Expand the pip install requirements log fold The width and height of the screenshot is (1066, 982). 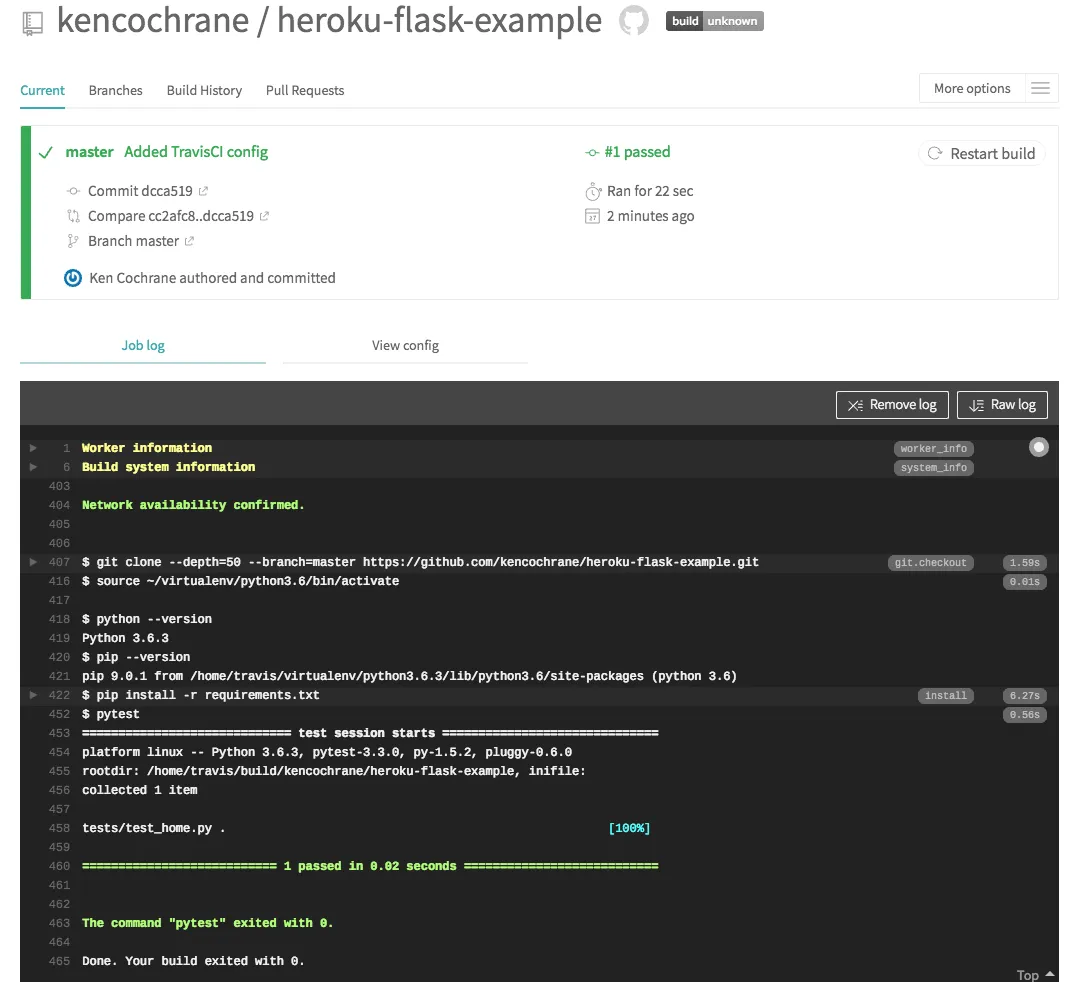click(x=33, y=695)
